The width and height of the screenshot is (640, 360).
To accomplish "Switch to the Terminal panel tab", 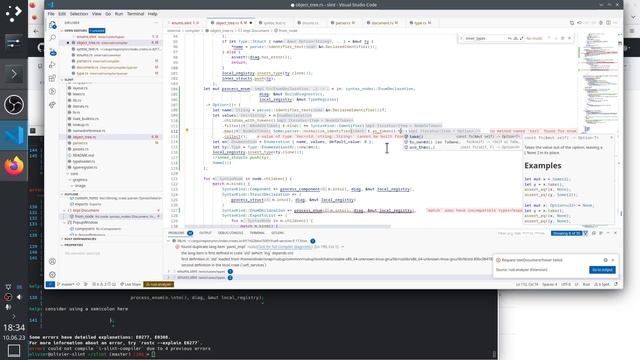I will tap(257, 233).
